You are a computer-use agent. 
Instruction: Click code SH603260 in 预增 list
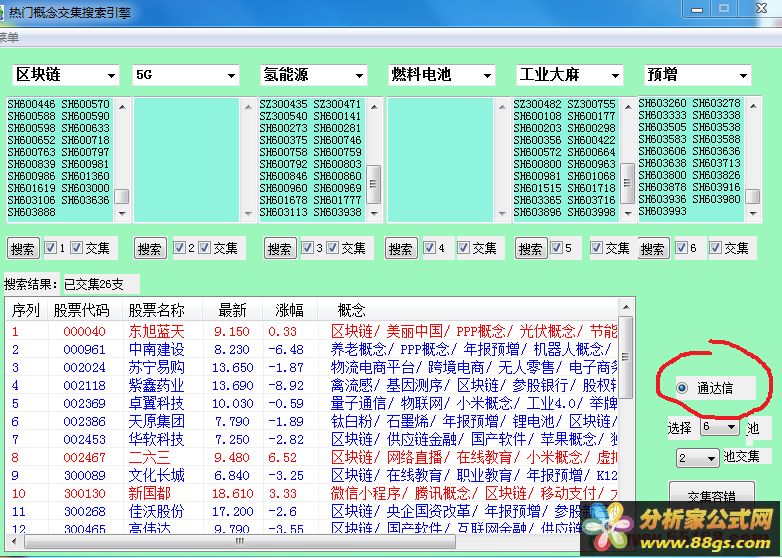click(x=662, y=103)
